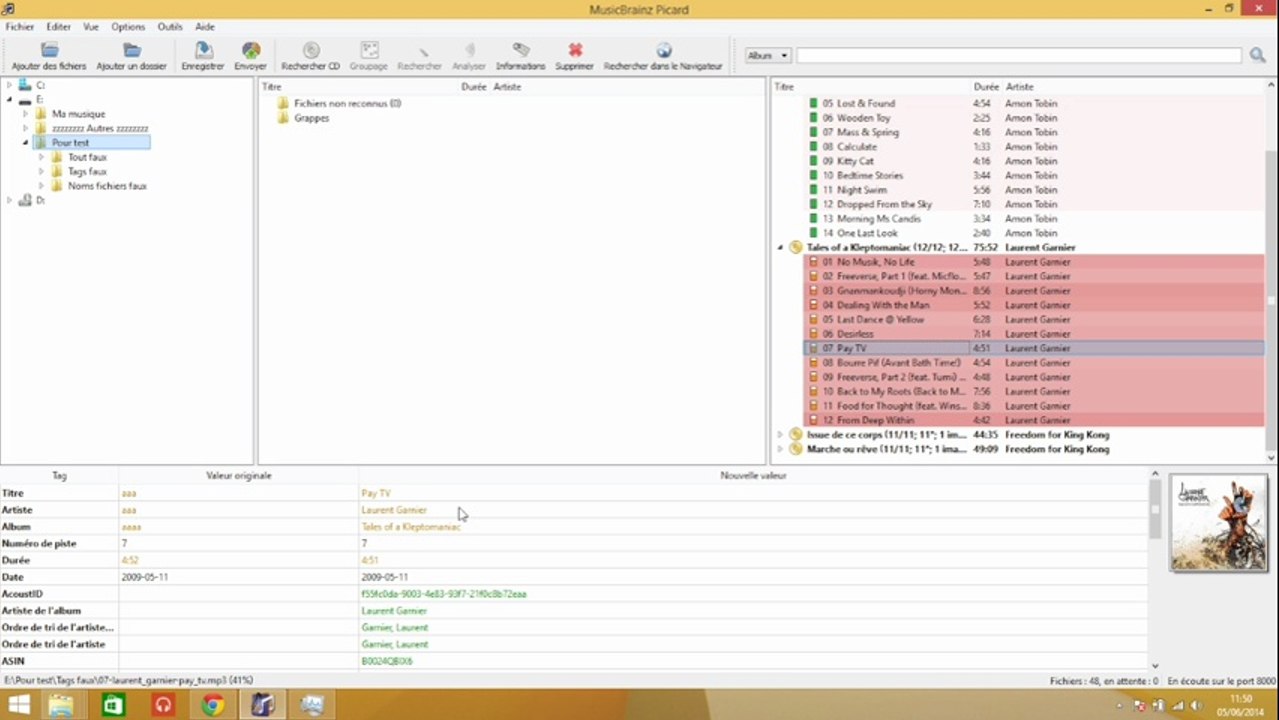Expand the Tags faux folder
This screenshot has width=1279, height=720.
tap(41, 172)
